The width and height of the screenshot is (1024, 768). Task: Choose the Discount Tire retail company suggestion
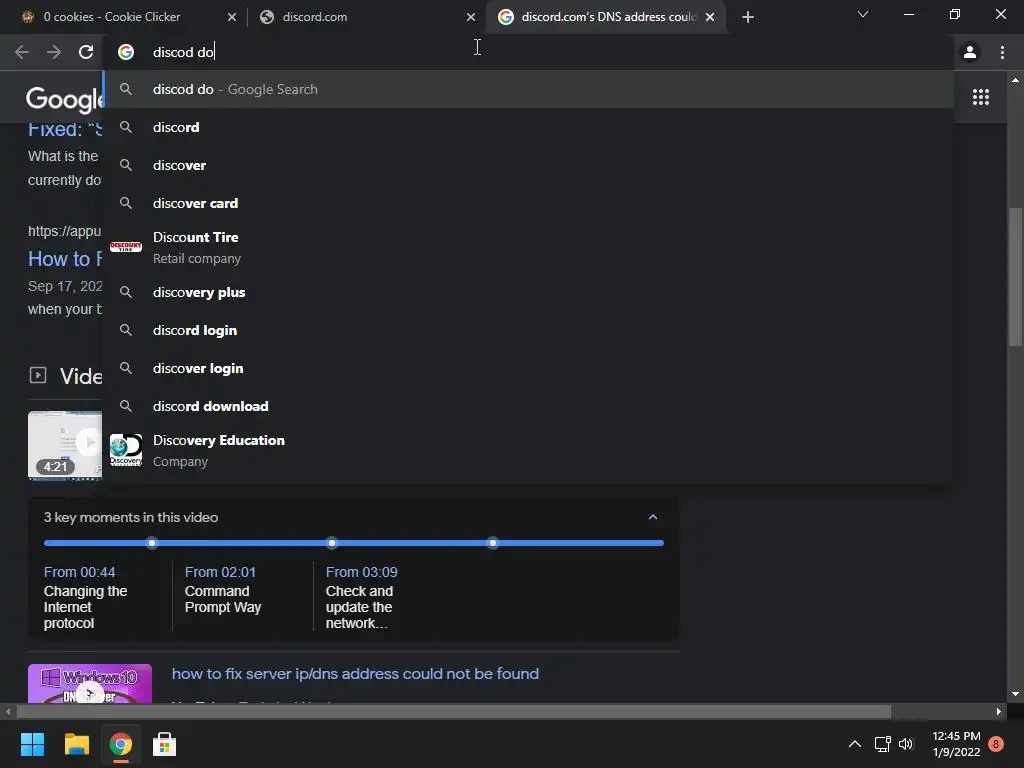(528, 248)
